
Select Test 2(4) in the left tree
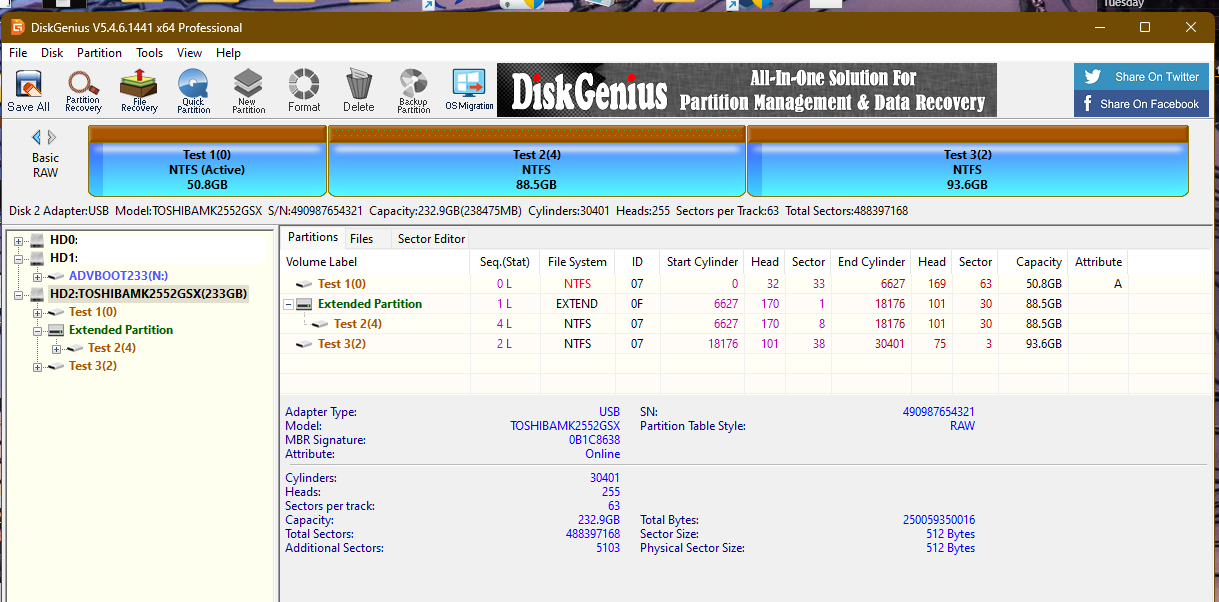112,348
